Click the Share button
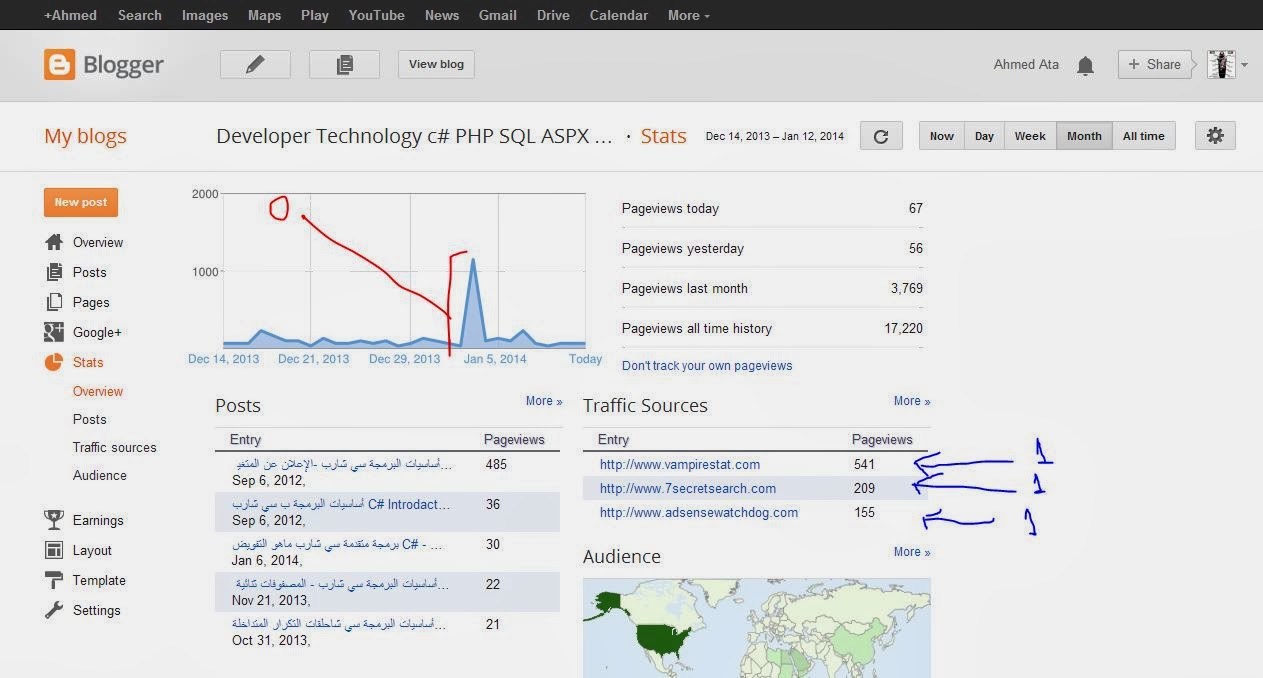The width and height of the screenshot is (1263, 678). click(1155, 64)
